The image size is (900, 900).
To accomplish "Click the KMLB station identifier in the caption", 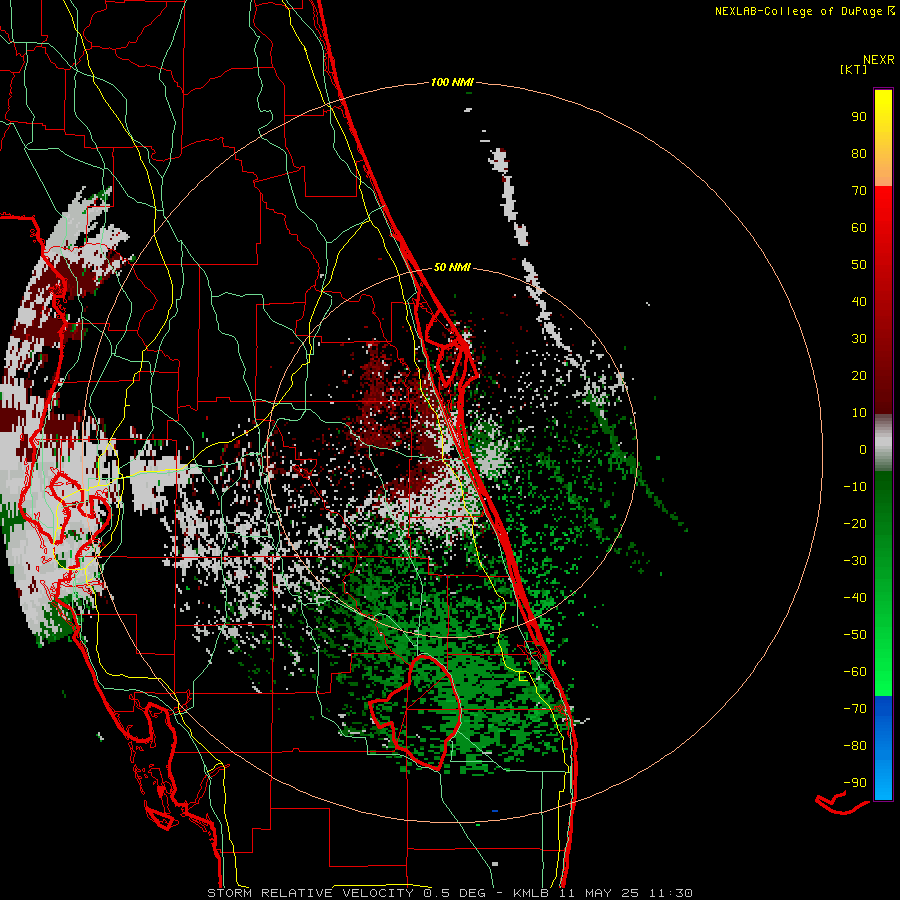I will 531,893.
